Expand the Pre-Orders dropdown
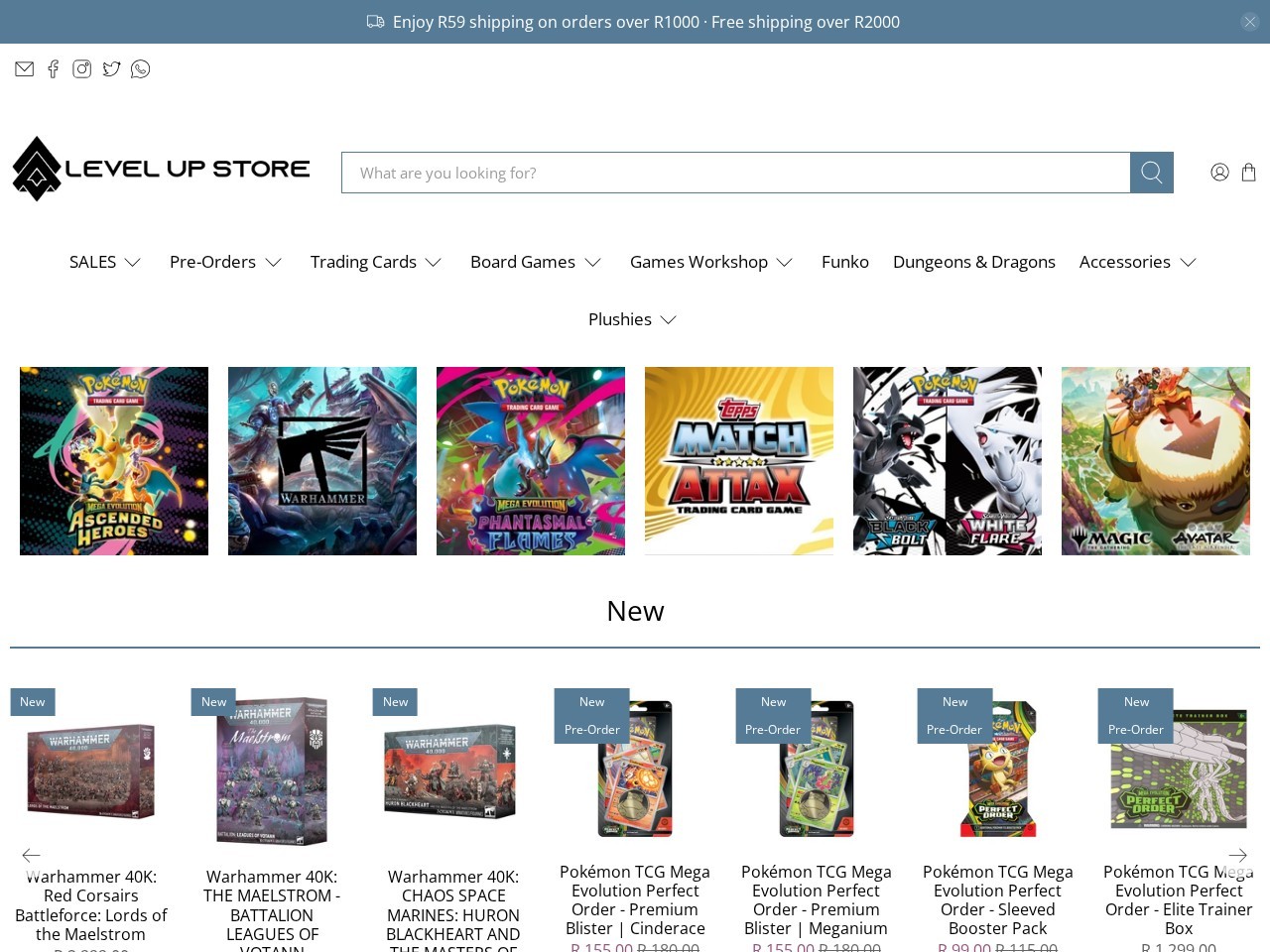This screenshot has height=952, width=1270. coord(212,262)
